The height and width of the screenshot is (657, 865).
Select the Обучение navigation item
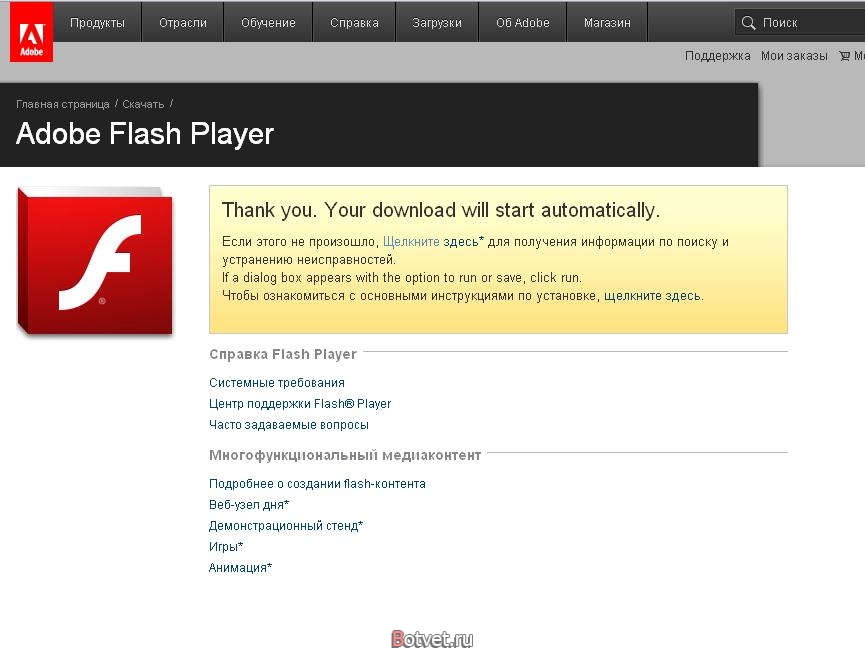pyautogui.click(x=268, y=22)
